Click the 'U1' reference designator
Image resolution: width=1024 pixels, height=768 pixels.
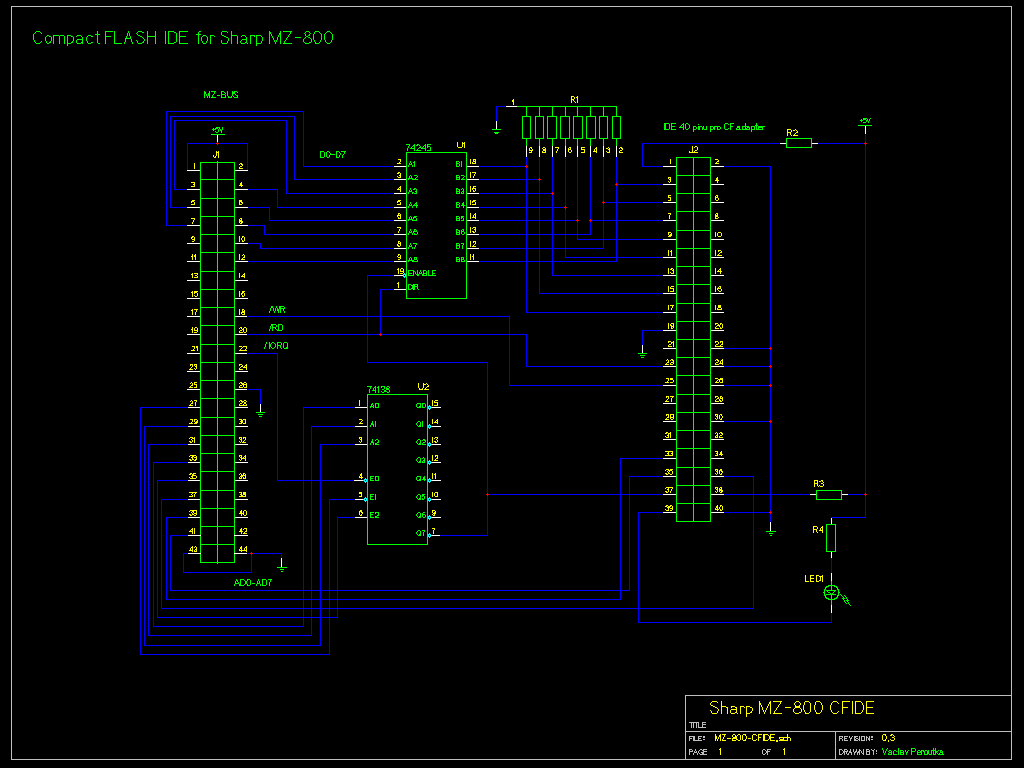click(461, 145)
